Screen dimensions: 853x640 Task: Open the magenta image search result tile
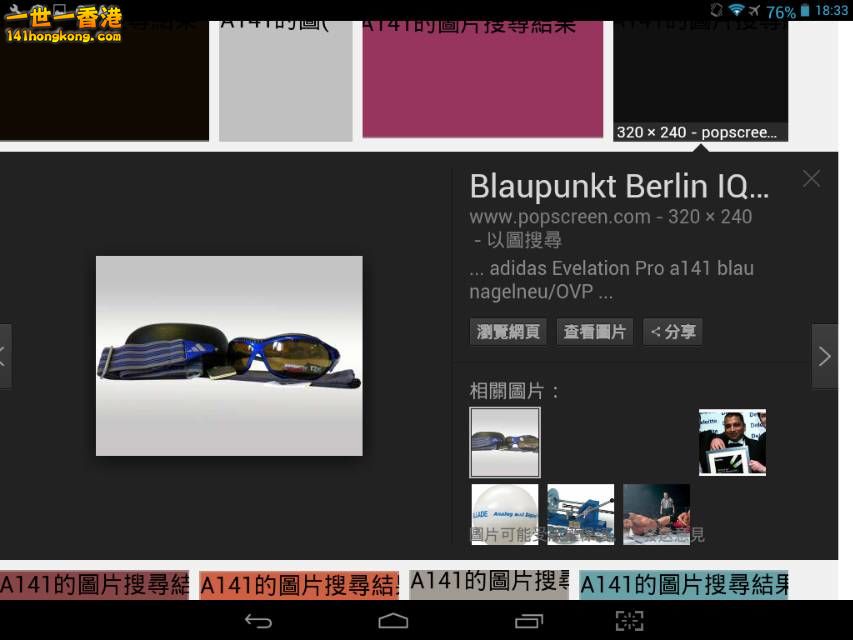click(483, 79)
